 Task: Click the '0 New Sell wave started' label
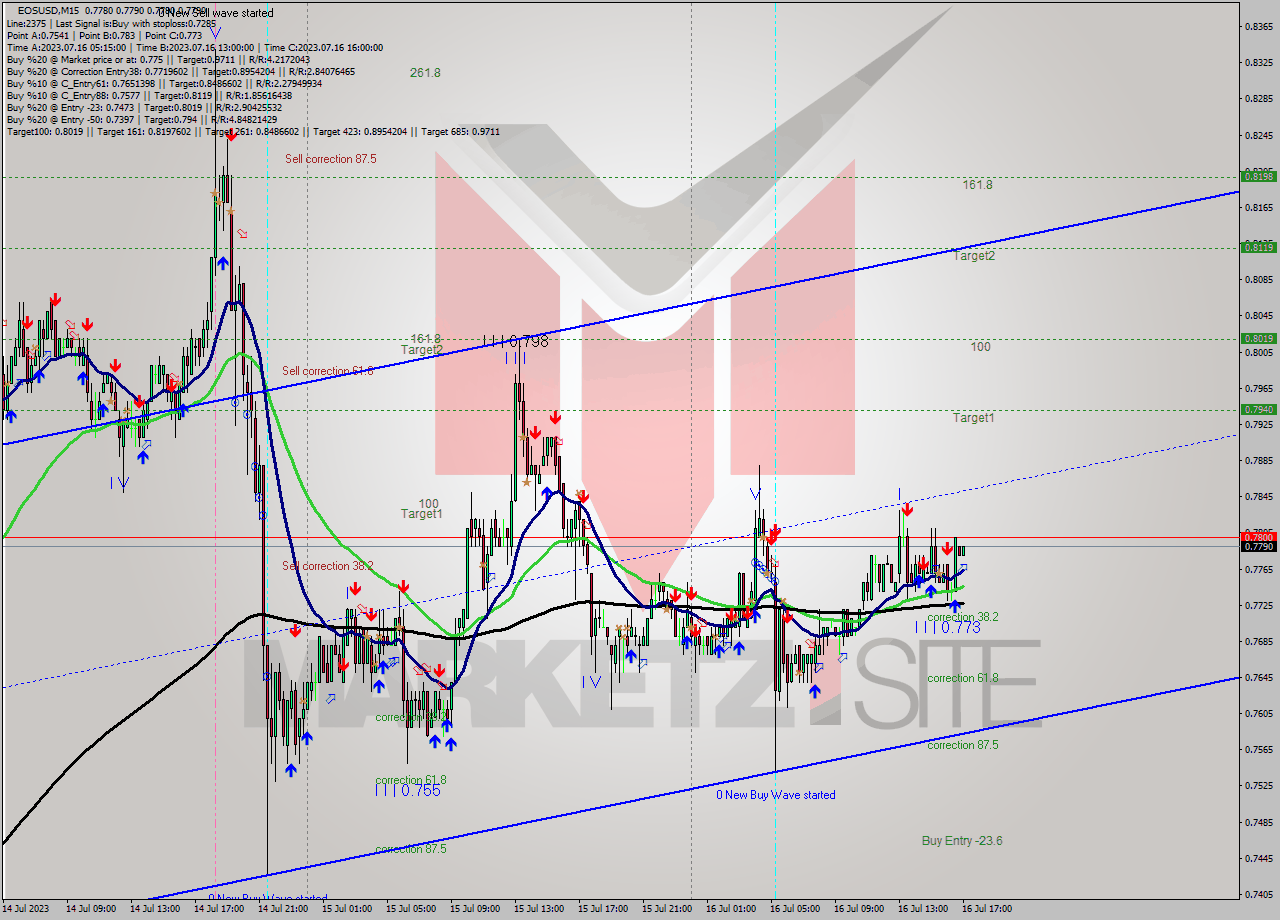[x=215, y=12]
